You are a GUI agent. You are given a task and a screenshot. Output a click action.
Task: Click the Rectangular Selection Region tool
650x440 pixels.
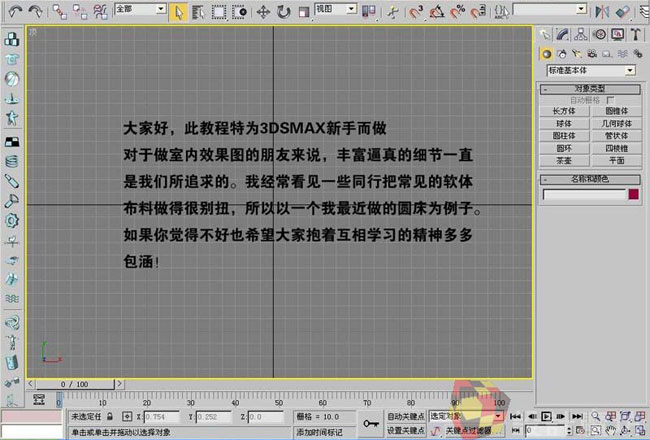[219, 12]
